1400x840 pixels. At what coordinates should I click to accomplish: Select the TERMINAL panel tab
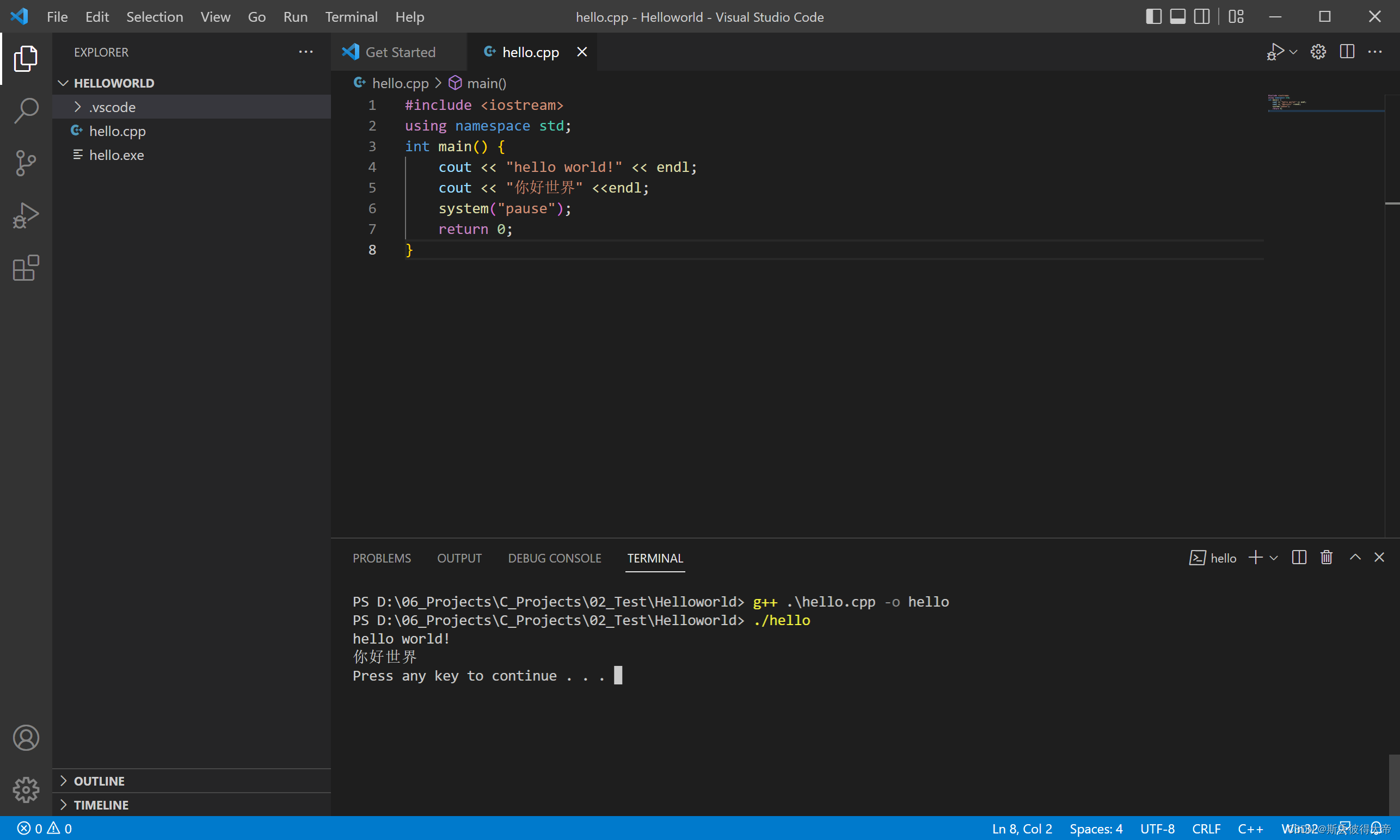point(655,558)
